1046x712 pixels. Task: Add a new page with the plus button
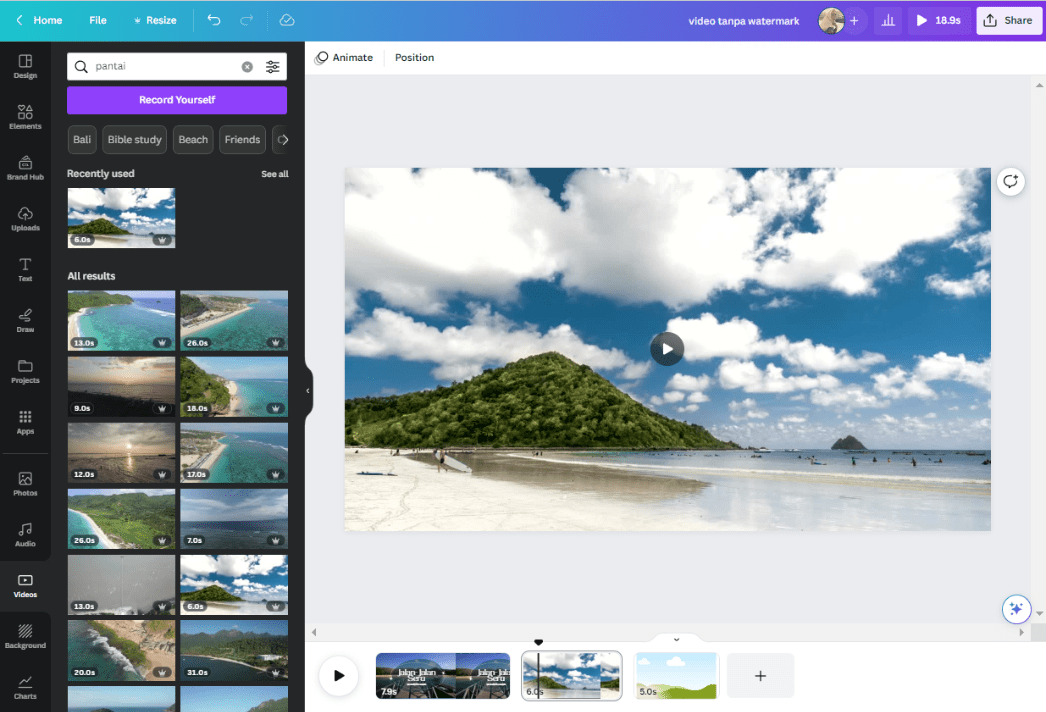tap(760, 676)
